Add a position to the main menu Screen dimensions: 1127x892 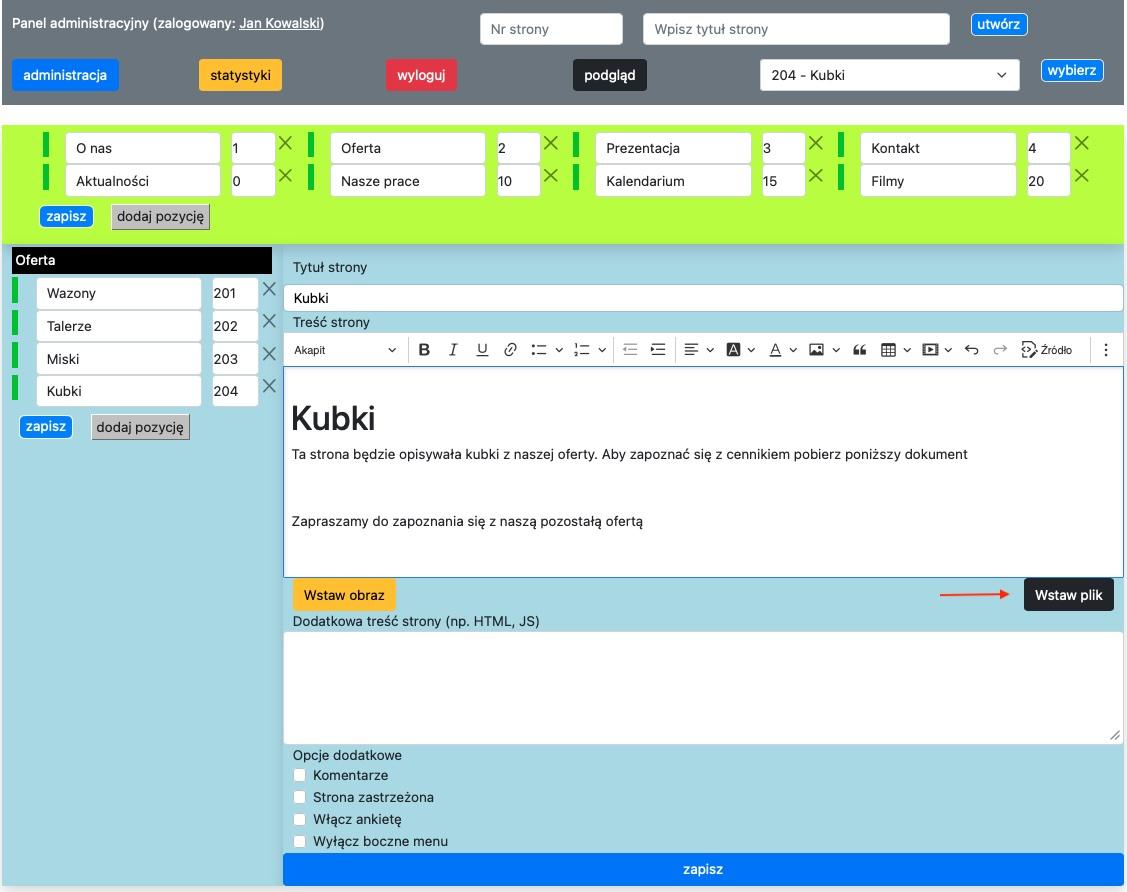pyautogui.click(x=160, y=216)
